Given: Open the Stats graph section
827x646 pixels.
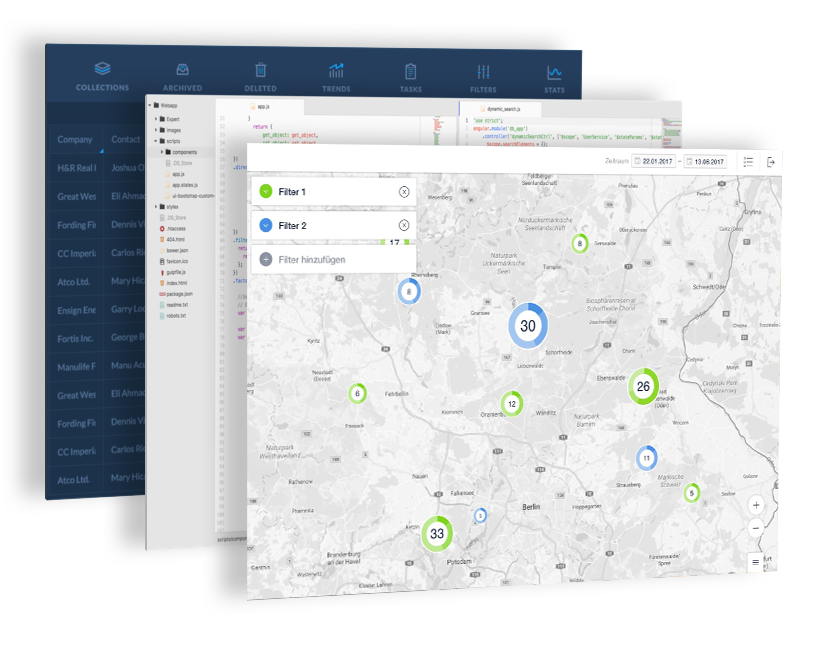Looking at the screenshot, I should [554, 76].
